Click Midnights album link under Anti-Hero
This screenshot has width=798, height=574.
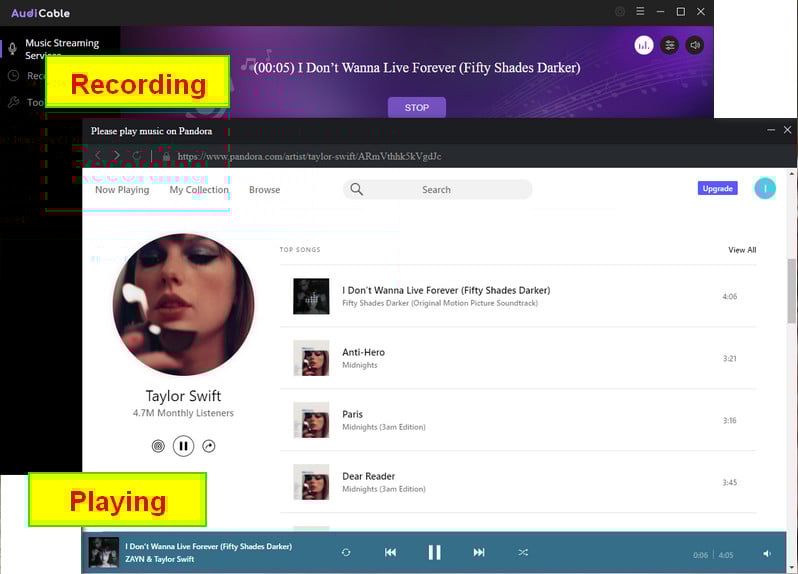coord(360,365)
